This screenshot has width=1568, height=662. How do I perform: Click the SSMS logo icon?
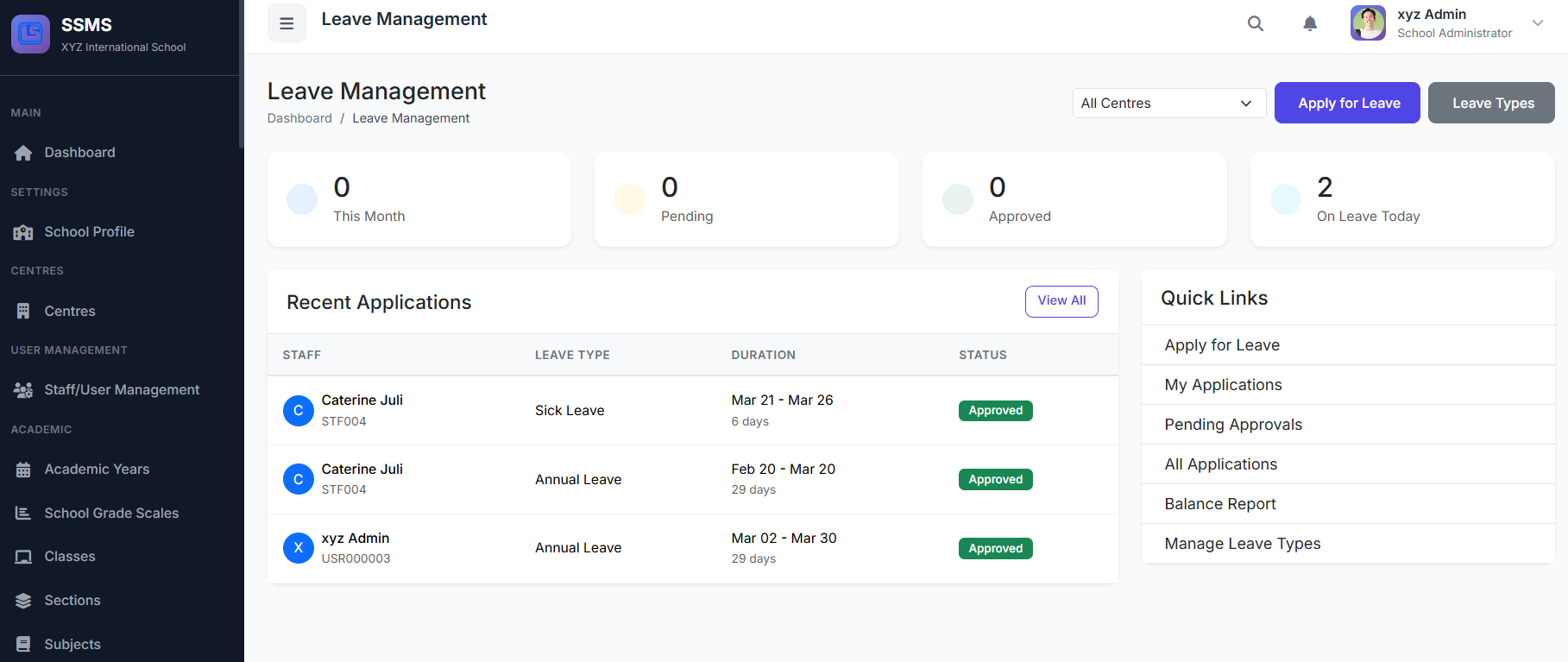(x=30, y=34)
